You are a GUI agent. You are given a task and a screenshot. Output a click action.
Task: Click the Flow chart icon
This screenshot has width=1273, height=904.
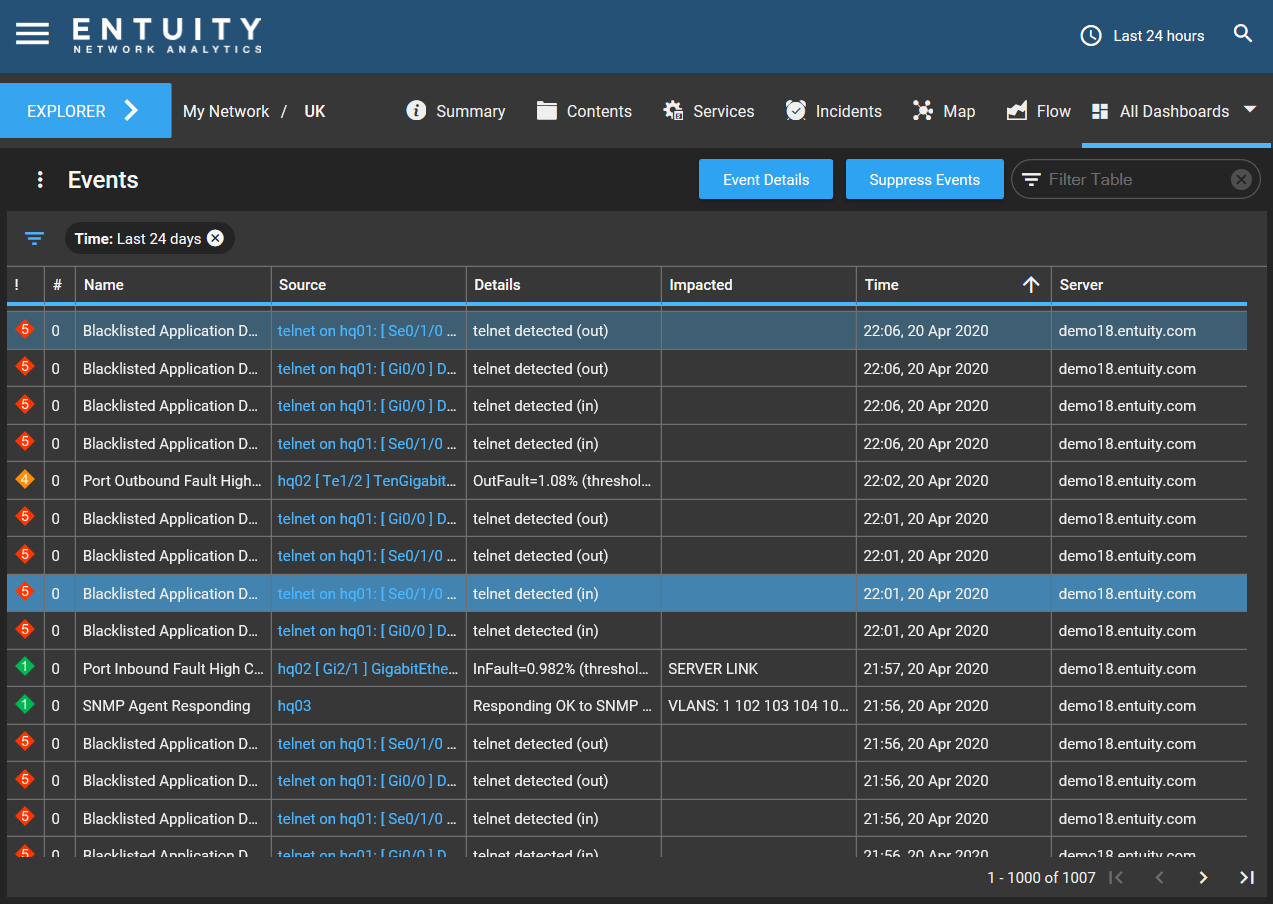[x=1017, y=110]
